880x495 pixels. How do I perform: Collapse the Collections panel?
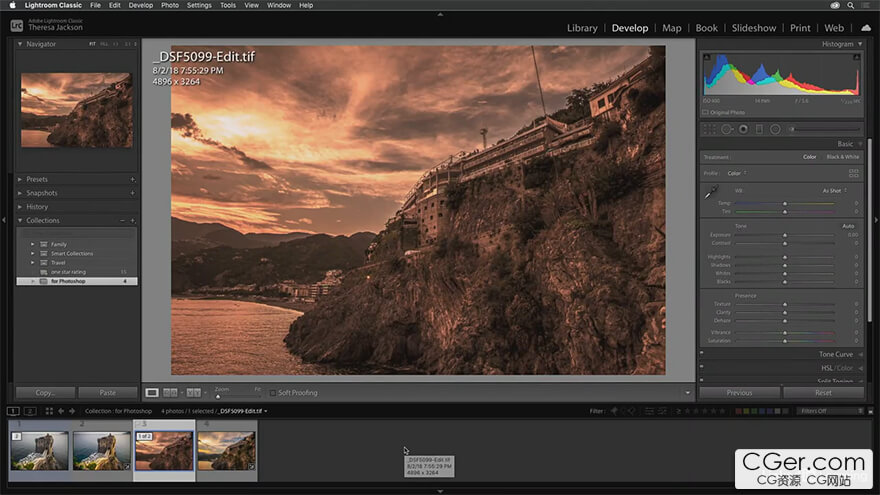pyautogui.click(x=20, y=221)
